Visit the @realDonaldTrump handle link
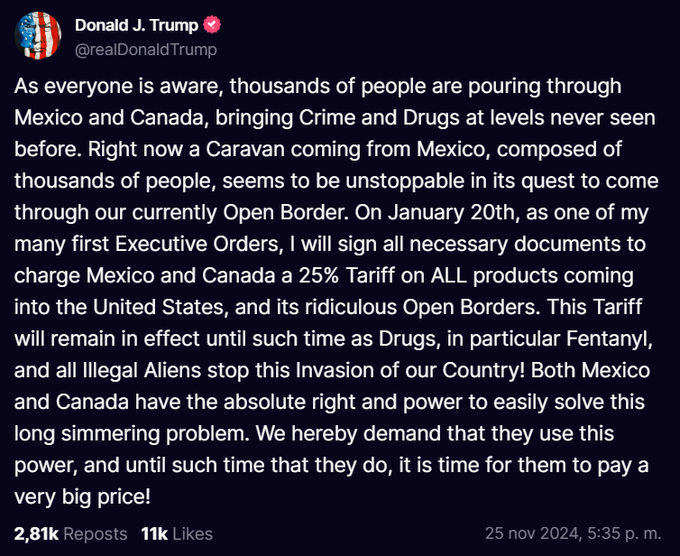The image size is (680, 556). point(146,50)
